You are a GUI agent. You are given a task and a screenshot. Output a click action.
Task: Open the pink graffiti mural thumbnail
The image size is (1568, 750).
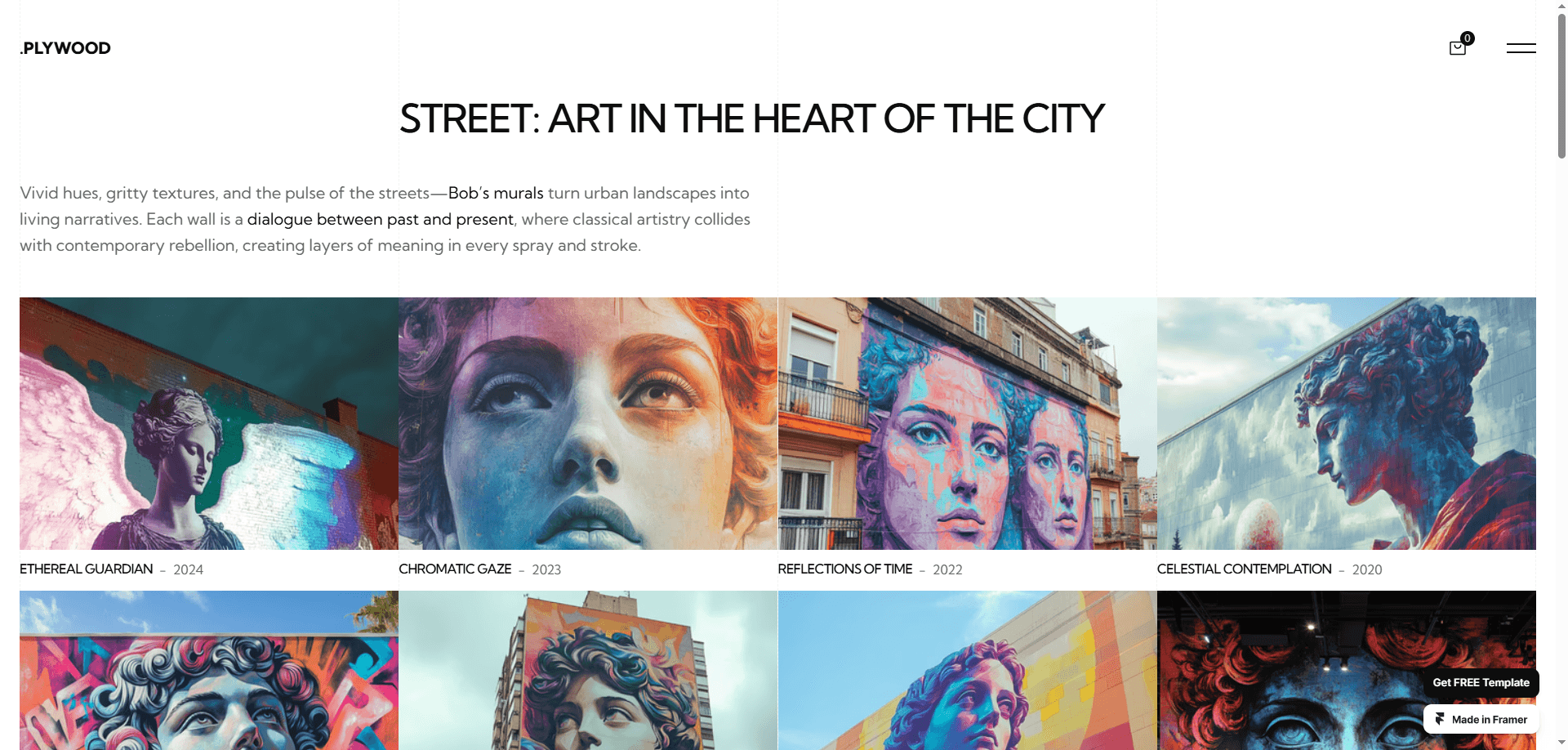[209, 670]
